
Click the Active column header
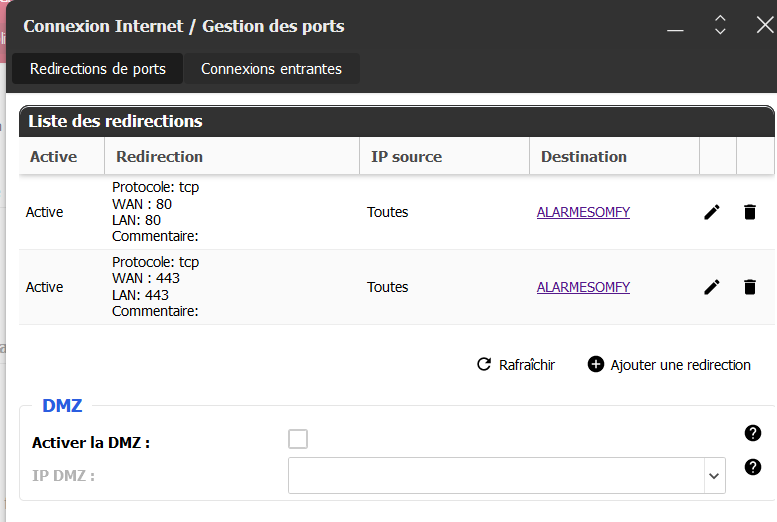click(53, 156)
